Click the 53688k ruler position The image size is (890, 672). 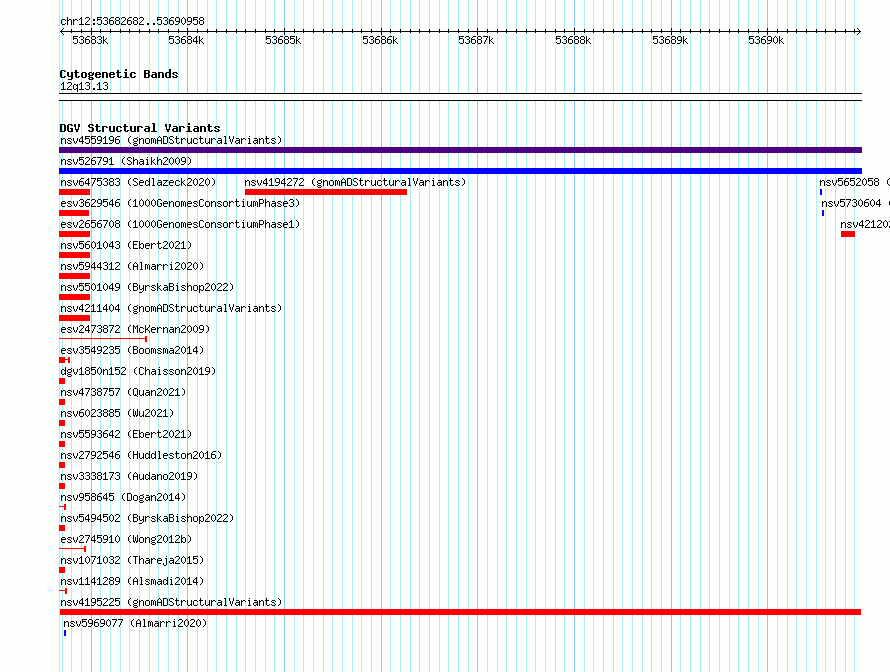[x=573, y=40]
